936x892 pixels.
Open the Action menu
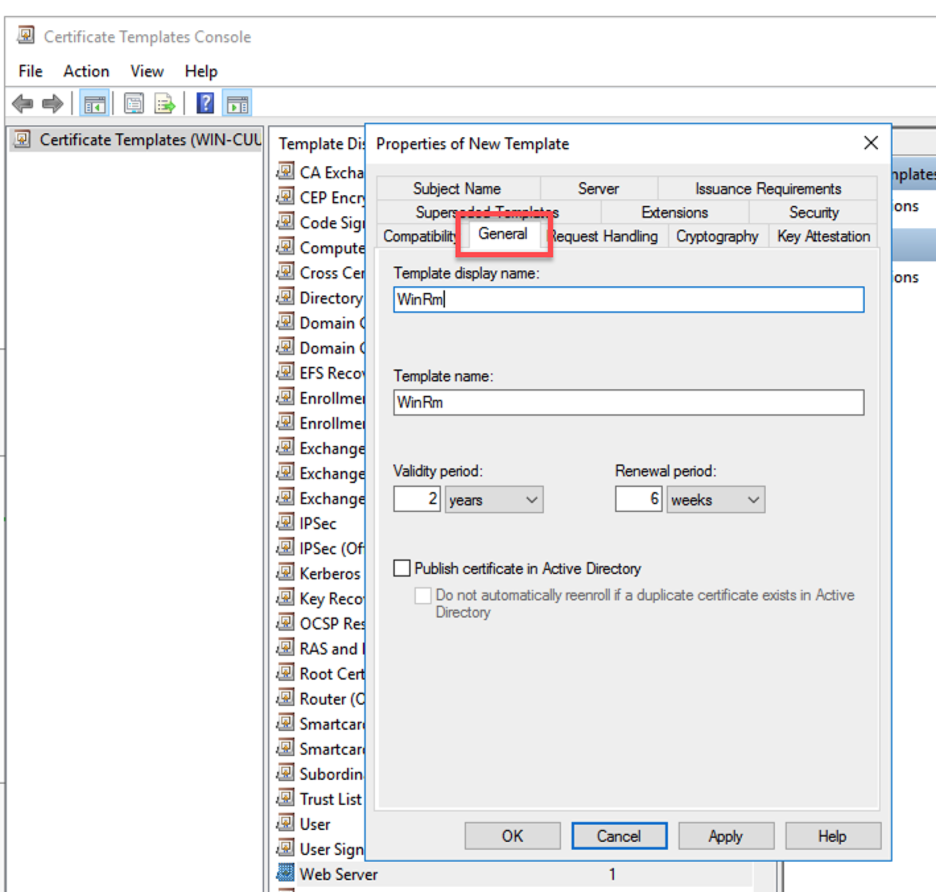pos(86,71)
